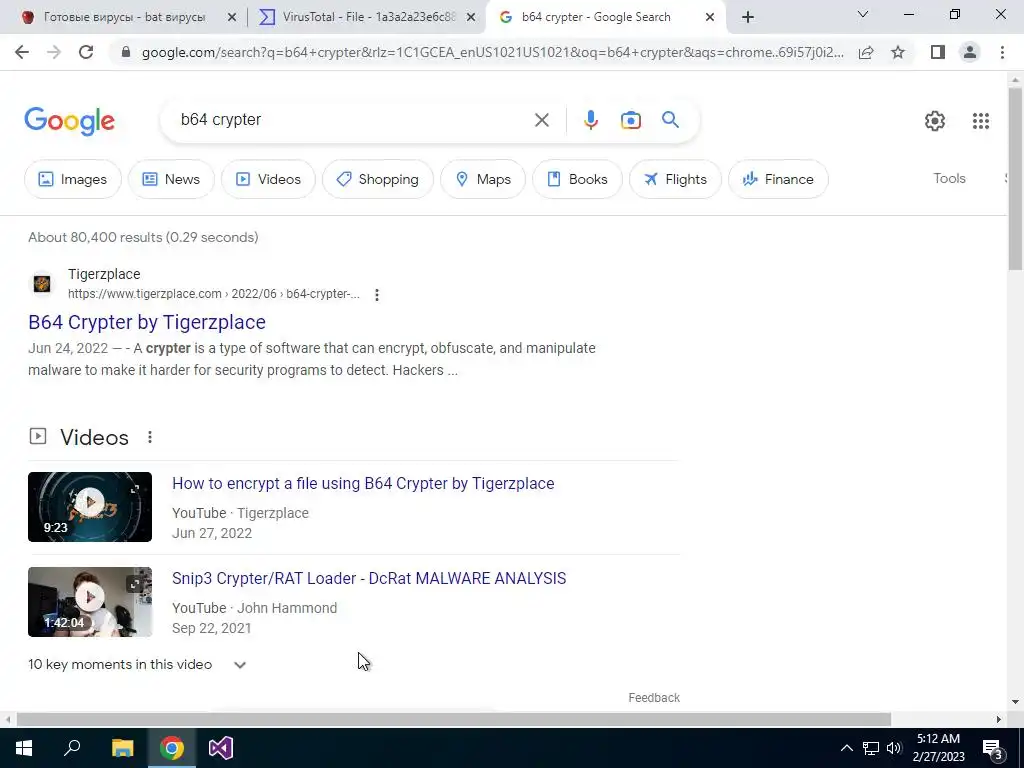This screenshot has height=768, width=1024.
Task: Switch to the Готовые вирусы tab
Action: coord(124,17)
